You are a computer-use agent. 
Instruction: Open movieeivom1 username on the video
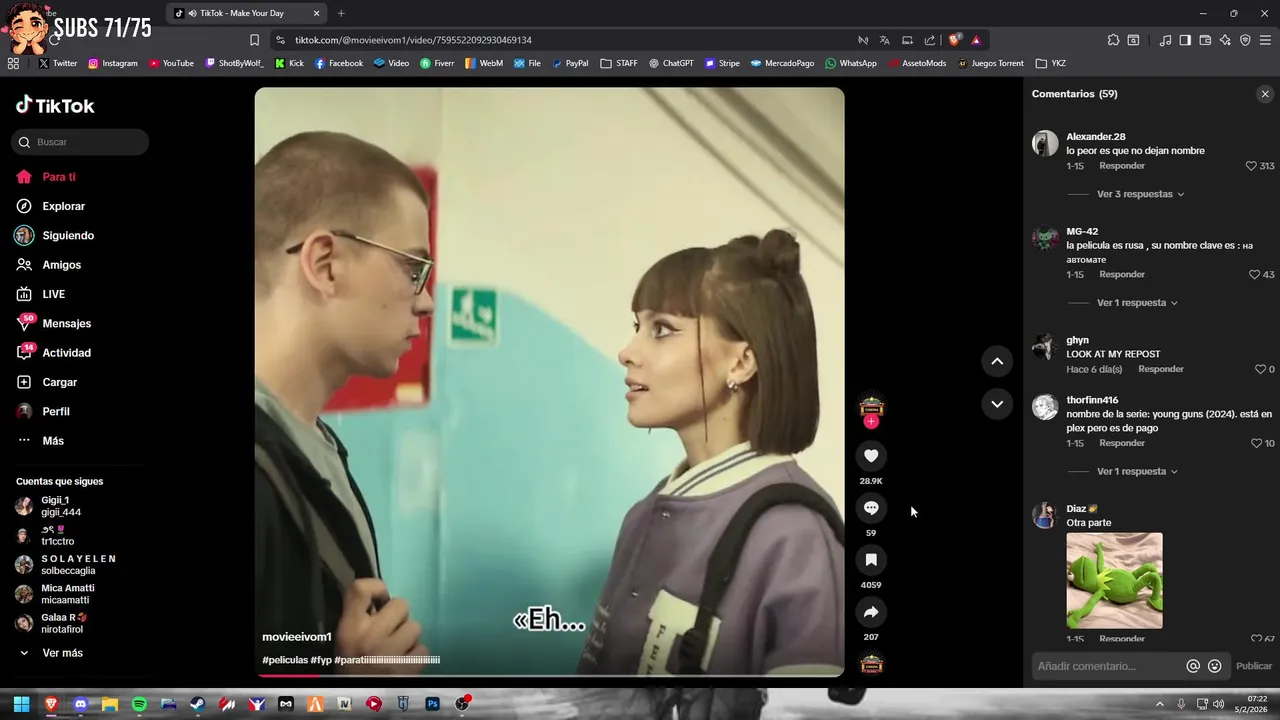(297, 637)
